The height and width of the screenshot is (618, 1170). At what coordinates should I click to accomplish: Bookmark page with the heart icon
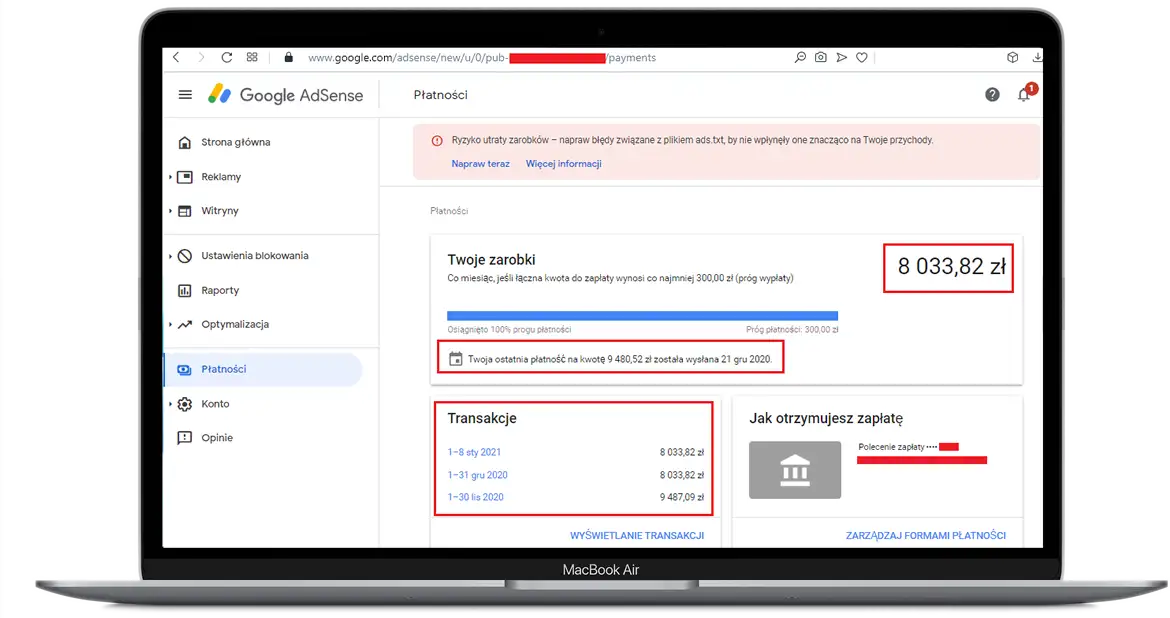coord(862,57)
